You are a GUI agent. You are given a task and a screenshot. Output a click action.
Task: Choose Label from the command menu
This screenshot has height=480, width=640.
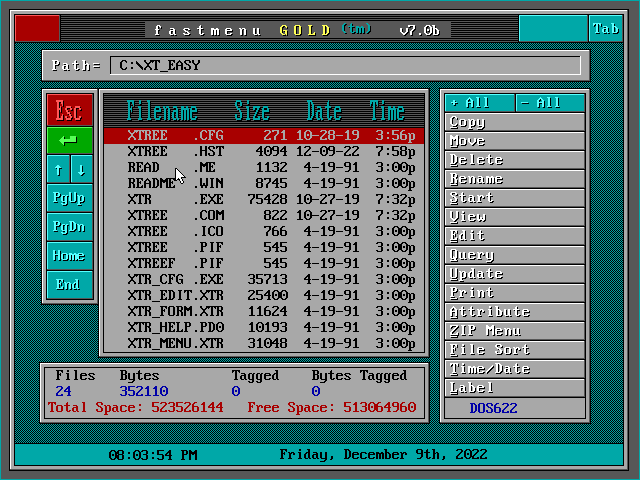tap(515, 388)
